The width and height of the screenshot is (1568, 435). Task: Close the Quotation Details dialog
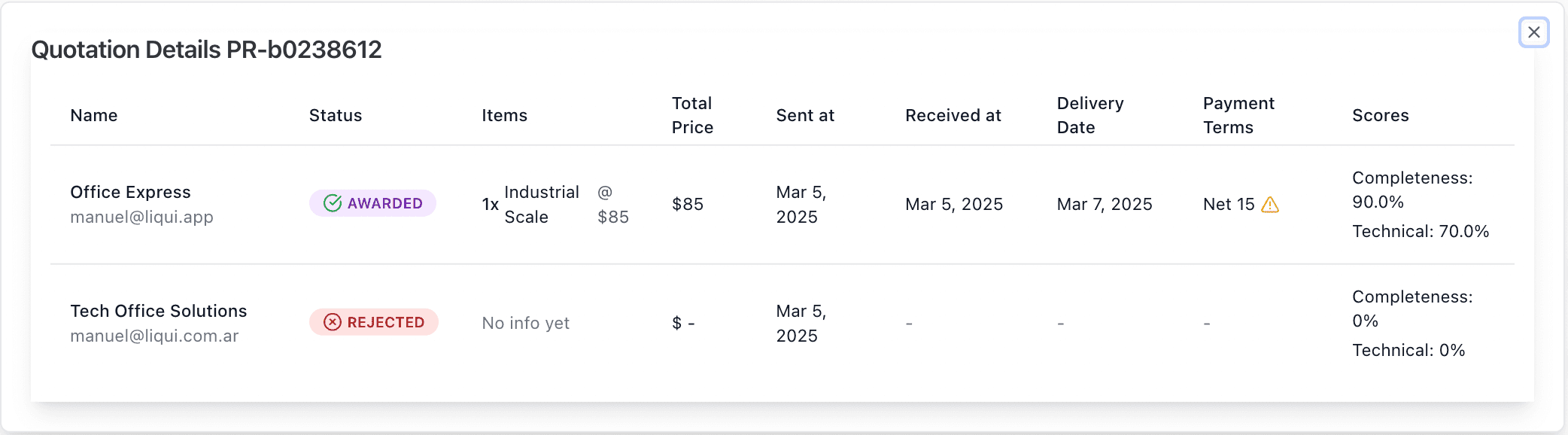click(1533, 32)
